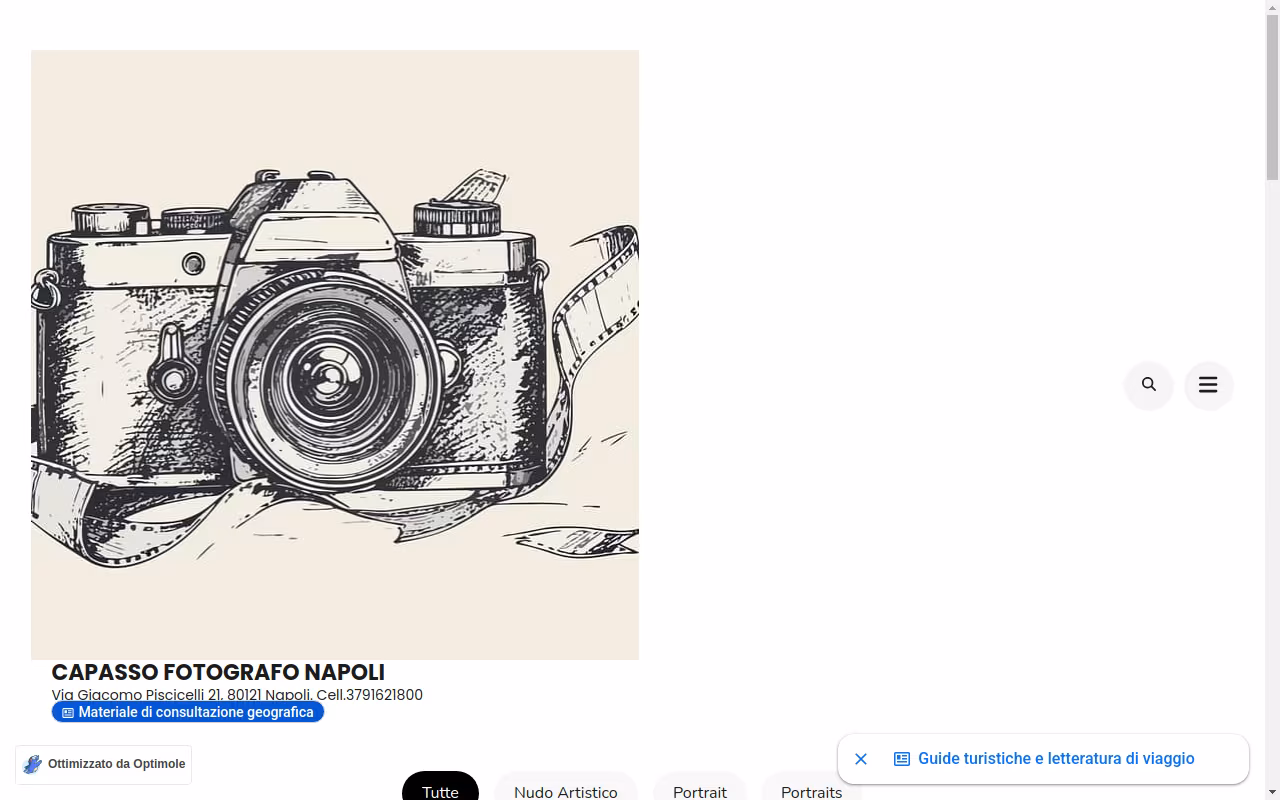Screen dimensions: 1280x800
Task: Click the Materiale di consultazione geografica badge
Action: (188, 712)
